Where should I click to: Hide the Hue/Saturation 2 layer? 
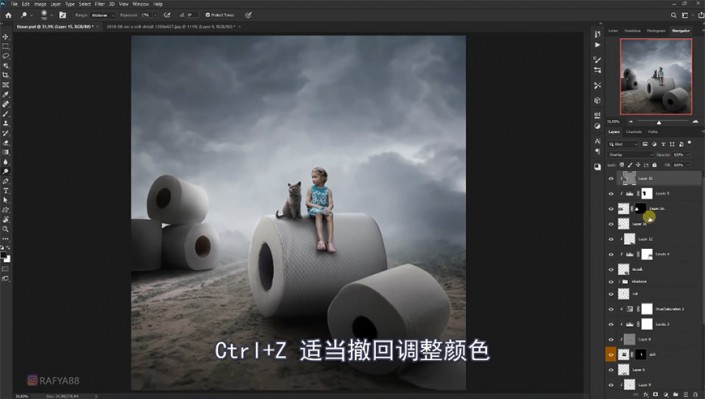pos(611,309)
